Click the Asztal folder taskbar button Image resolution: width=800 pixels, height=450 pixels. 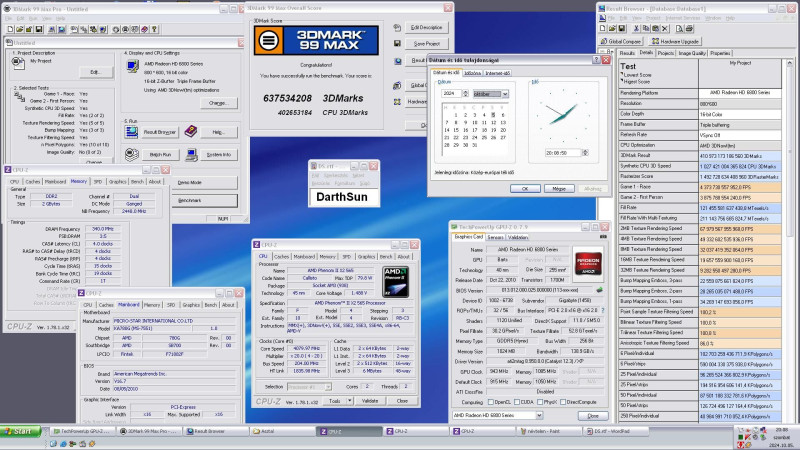point(281,431)
